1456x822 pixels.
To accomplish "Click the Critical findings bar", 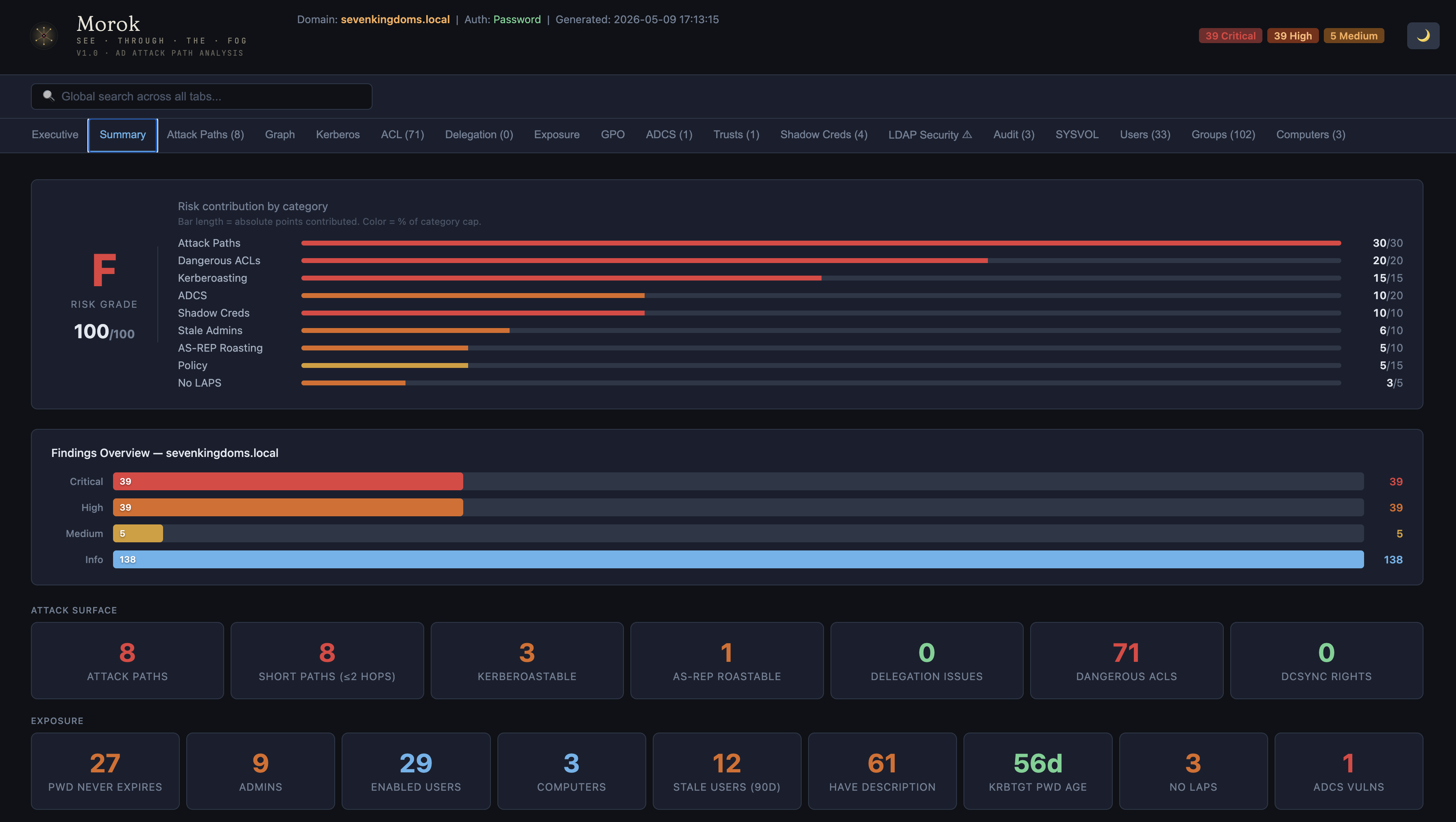I will tap(738, 481).
